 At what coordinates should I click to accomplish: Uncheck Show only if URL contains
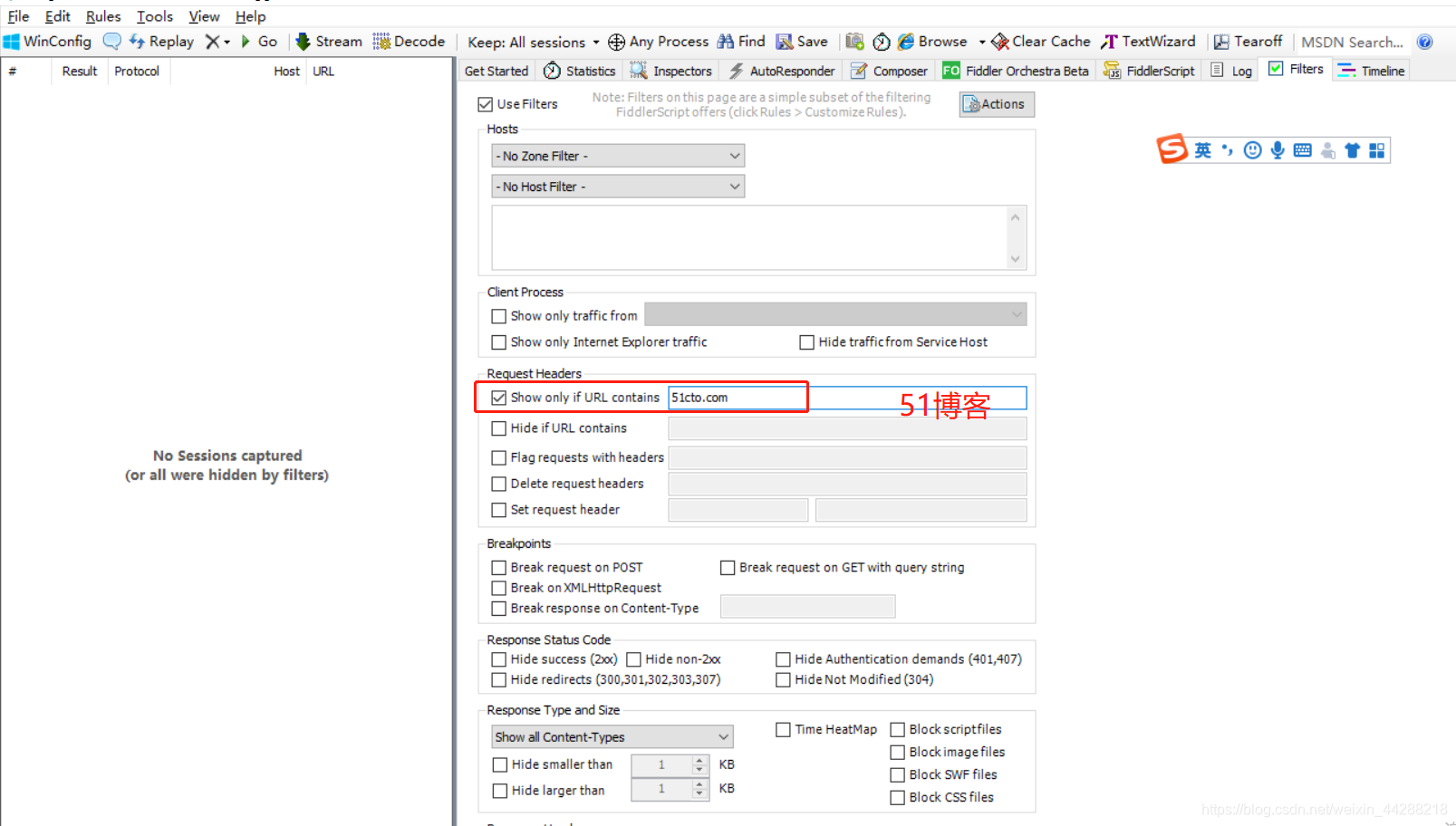coord(498,398)
